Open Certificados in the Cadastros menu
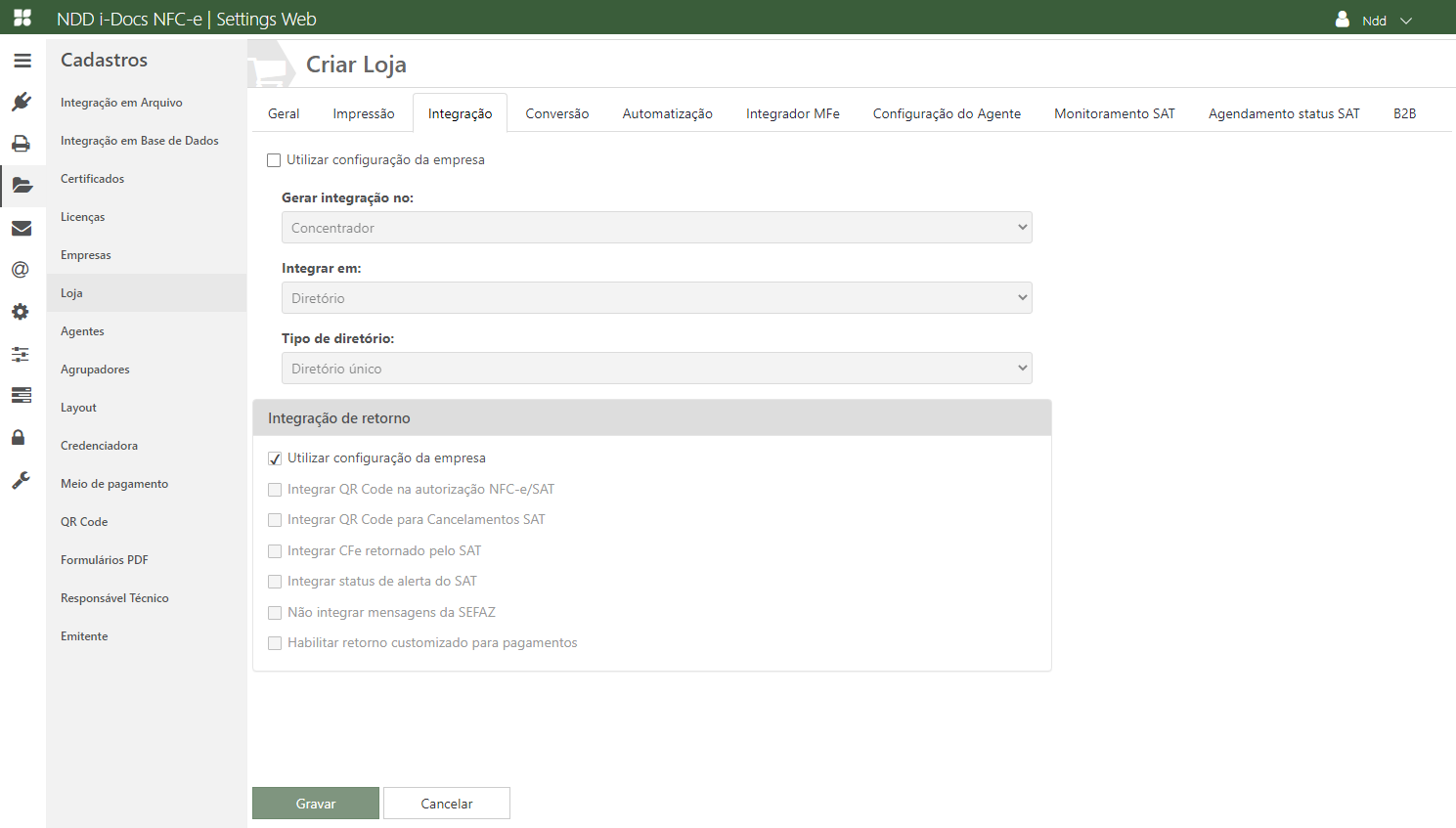 [93, 179]
